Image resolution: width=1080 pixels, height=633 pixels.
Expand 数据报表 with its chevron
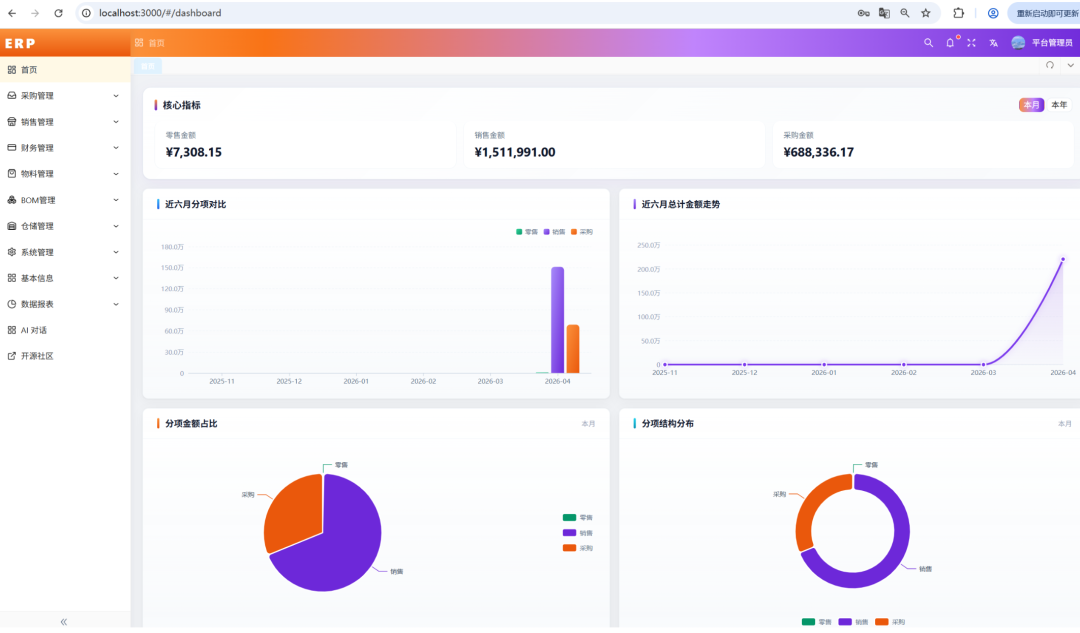tap(116, 304)
